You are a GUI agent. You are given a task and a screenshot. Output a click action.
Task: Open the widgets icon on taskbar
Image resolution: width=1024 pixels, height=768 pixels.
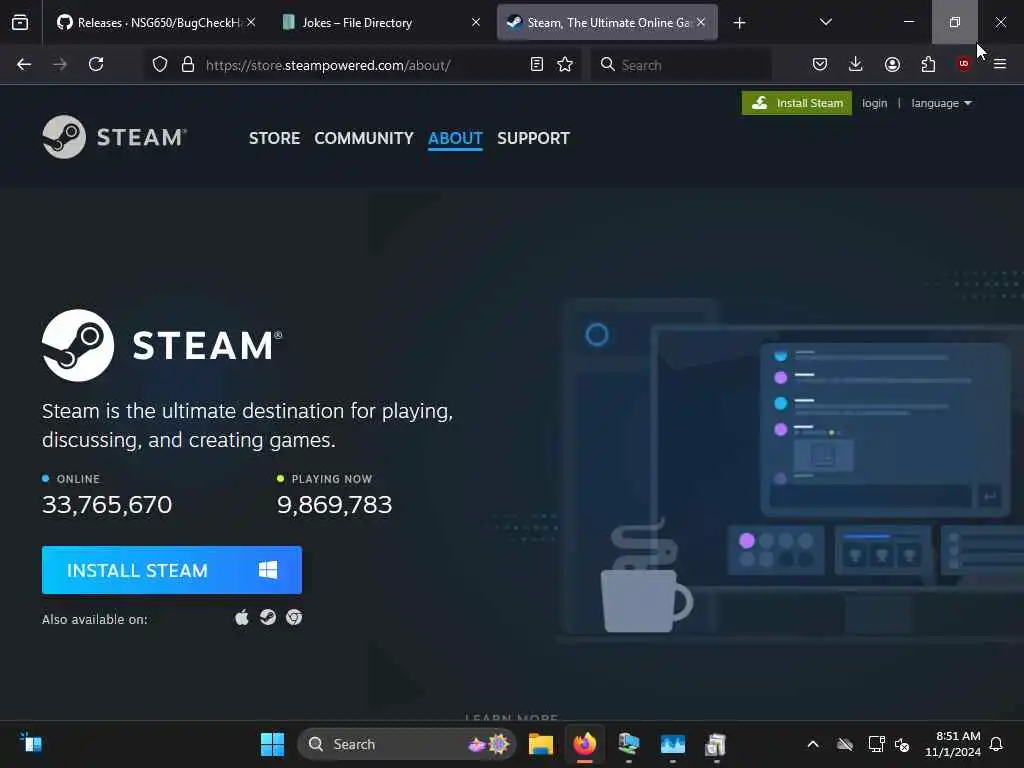tap(31, 744)
